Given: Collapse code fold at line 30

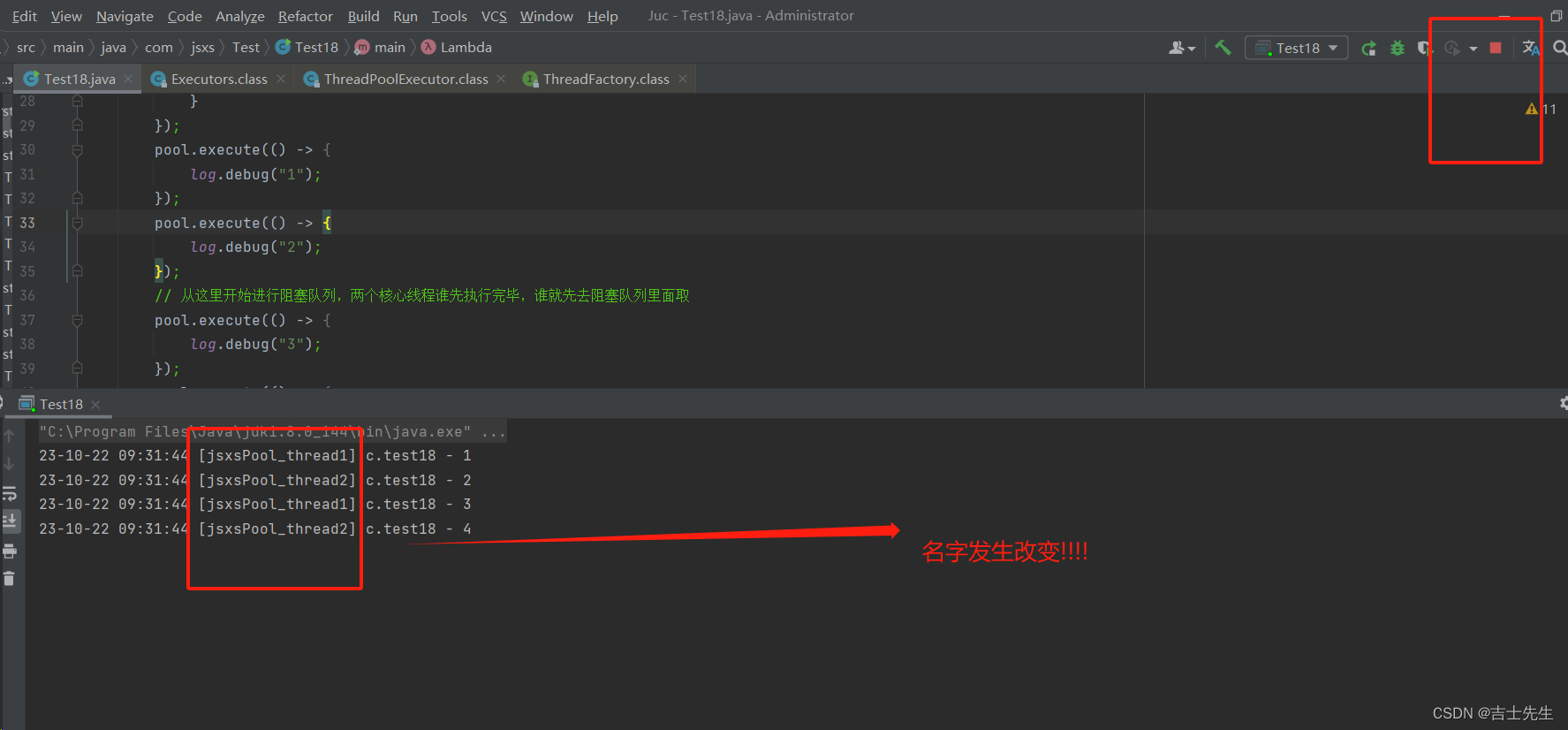Looking at the screenshot, I should pos(77,150).
